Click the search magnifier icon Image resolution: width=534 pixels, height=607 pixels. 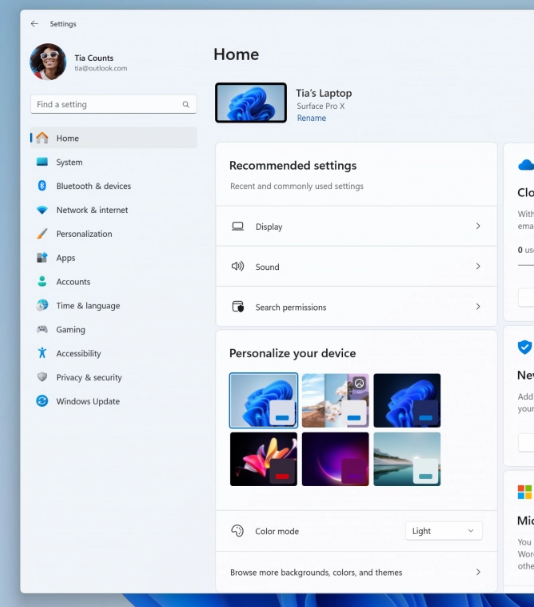(x=186, y=105)
